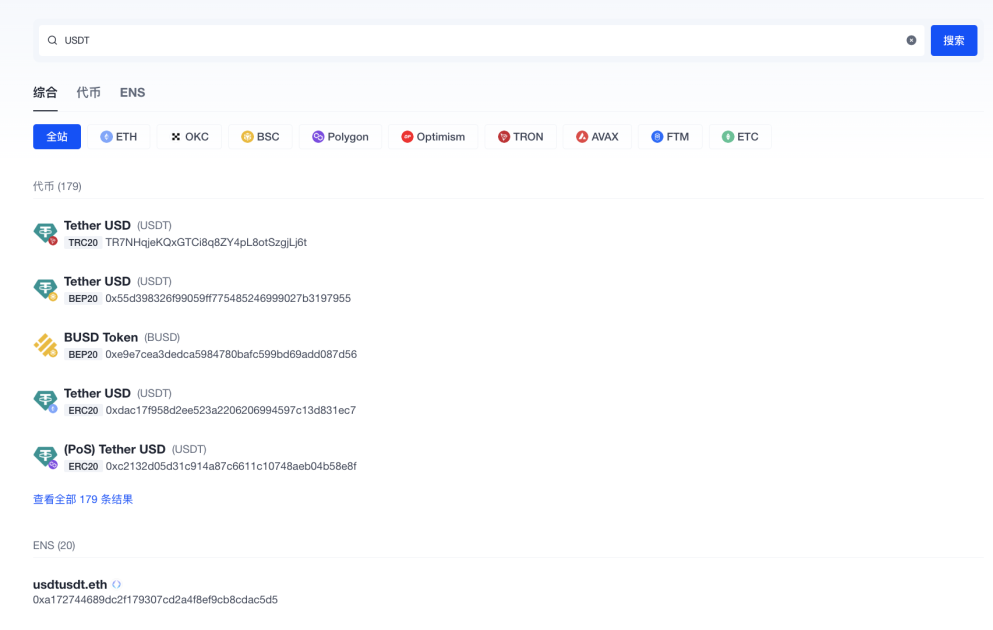
Task: Click the TRC20 tag label
Action: tap(83, 243)
